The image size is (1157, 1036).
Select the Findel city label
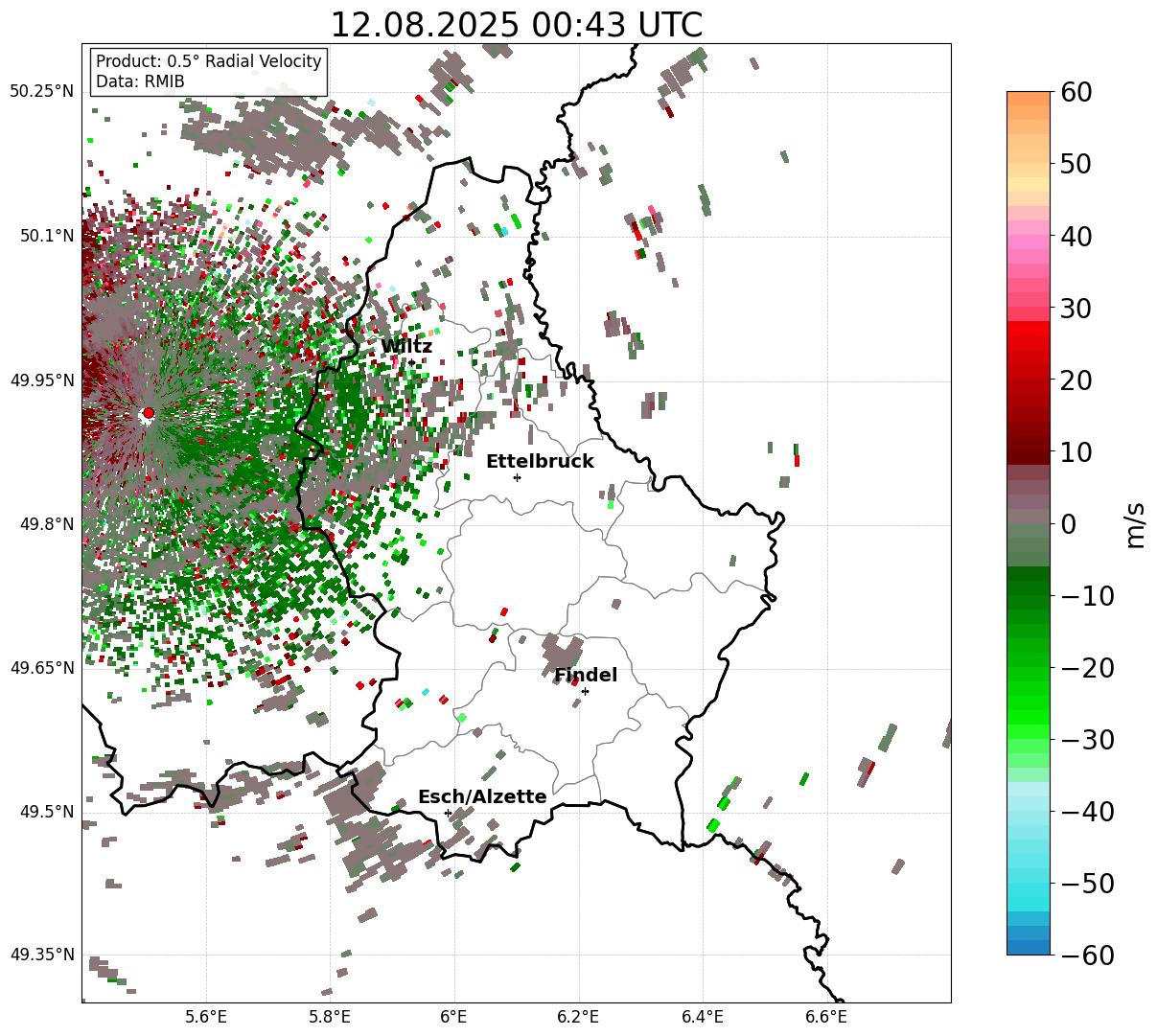(586, 676)
